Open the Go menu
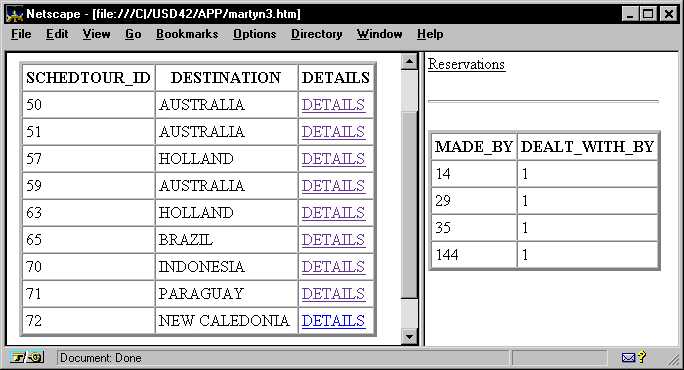Image resolution: width=684 pixels, height=370 pixels. click(x=133, y=34)
